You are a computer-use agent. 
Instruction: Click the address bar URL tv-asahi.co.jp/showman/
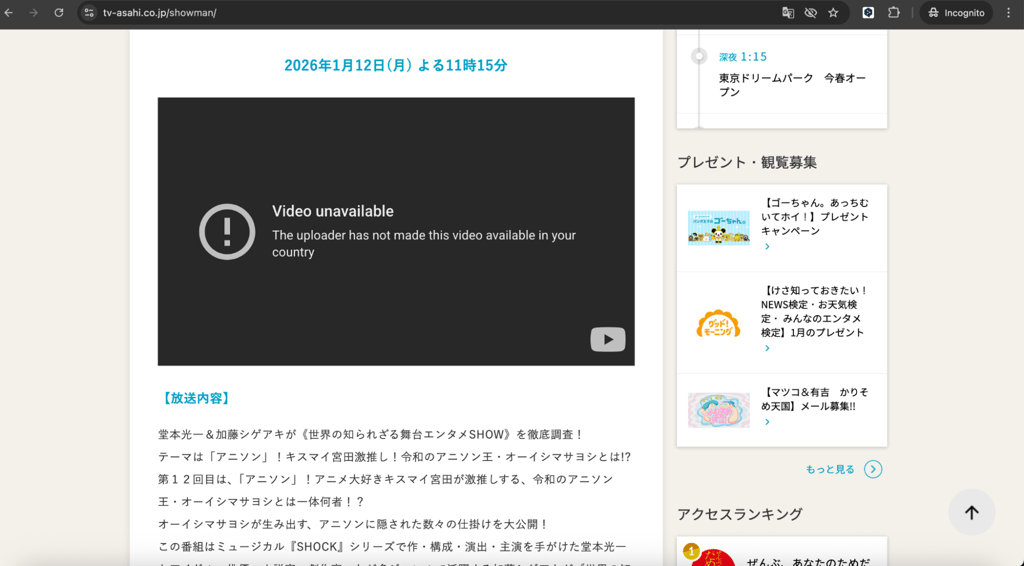tap(160, 12)
